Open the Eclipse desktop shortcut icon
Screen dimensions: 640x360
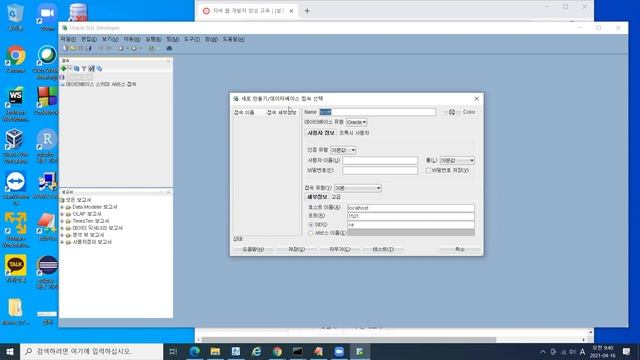tap(47, 272)
